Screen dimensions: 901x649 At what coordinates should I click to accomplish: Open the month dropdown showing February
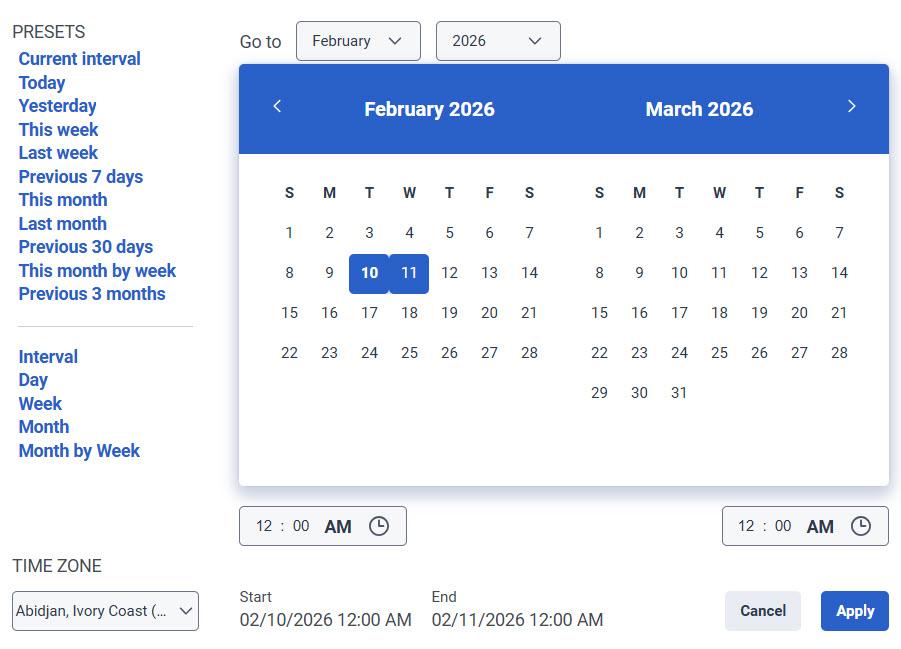point(358,41)
